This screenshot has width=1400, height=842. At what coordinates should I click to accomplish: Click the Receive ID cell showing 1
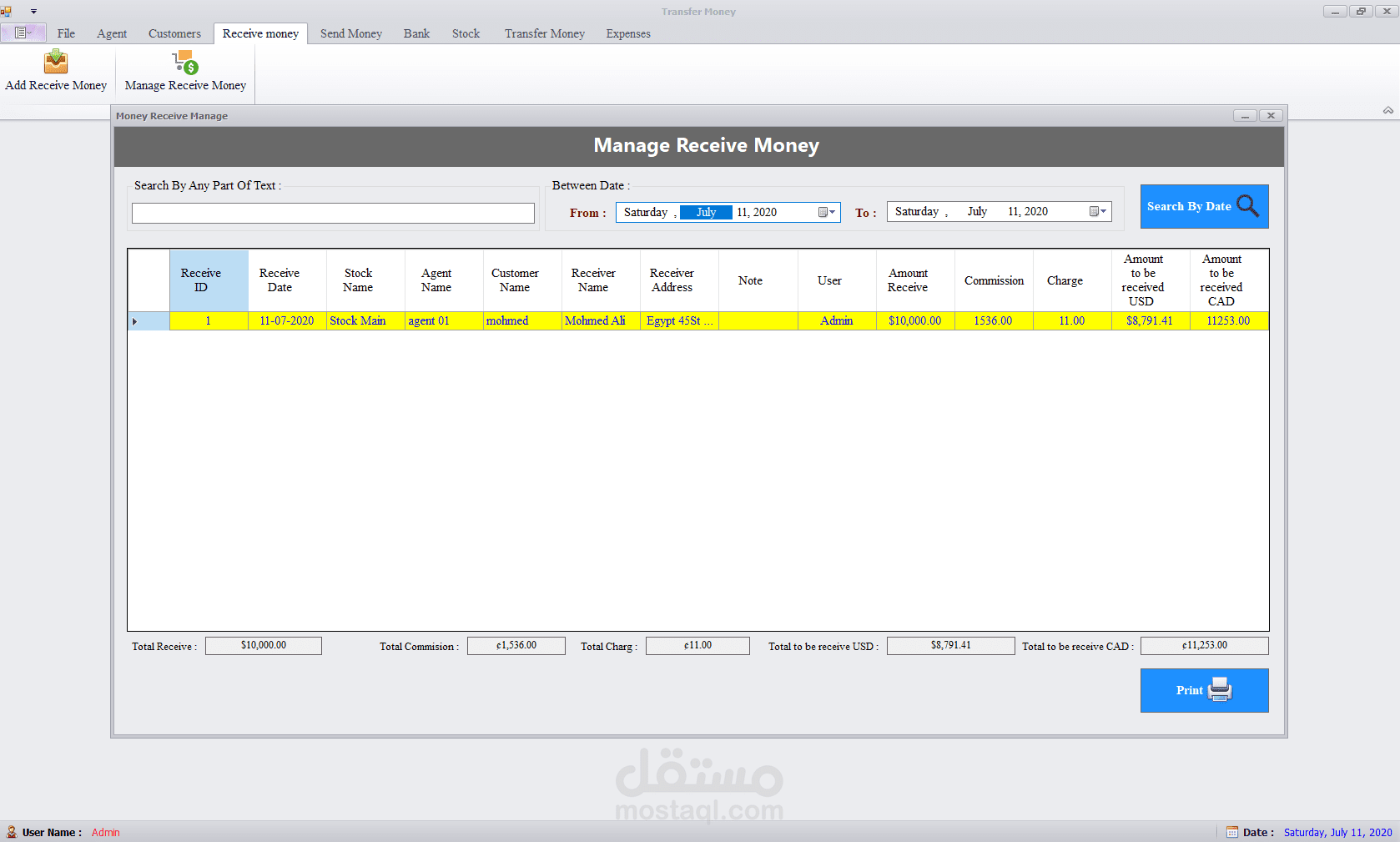pos(209,321)
